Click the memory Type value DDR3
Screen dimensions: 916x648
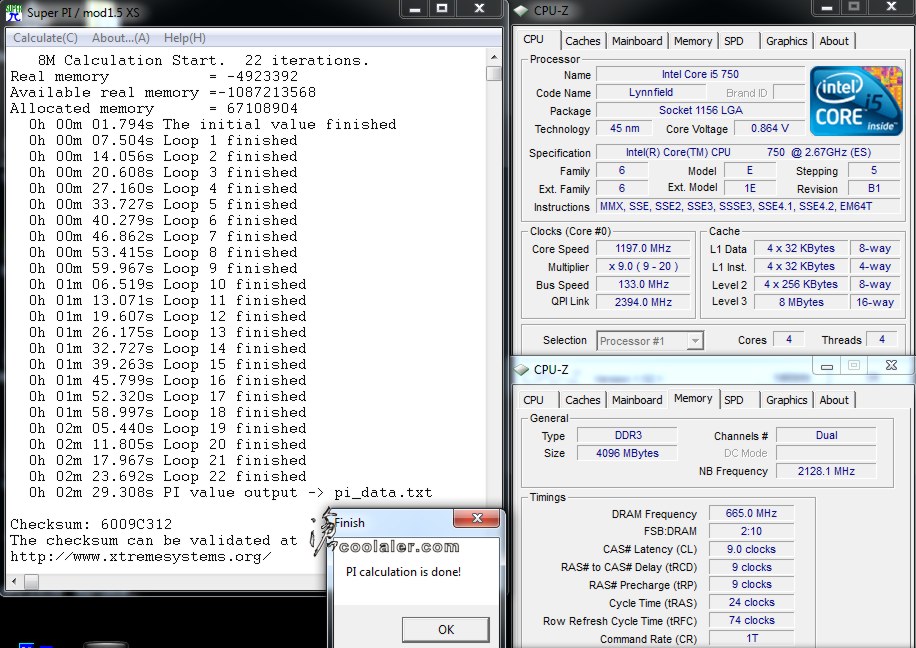[627, 435]
